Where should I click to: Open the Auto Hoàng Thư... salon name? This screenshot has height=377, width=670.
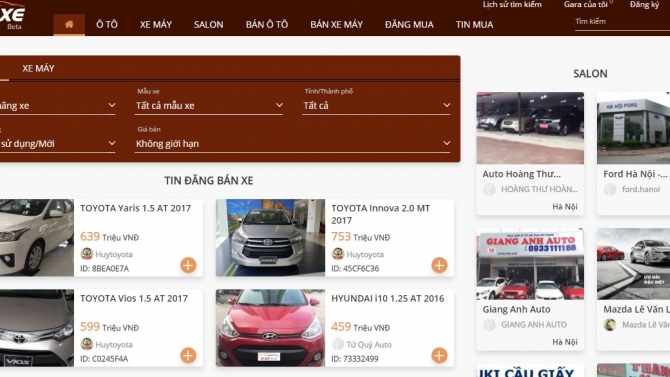pos(521,174)
